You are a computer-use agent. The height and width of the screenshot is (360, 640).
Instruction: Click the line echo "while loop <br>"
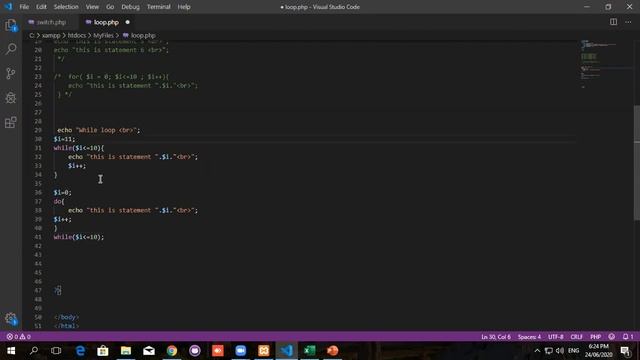(98, 130)
